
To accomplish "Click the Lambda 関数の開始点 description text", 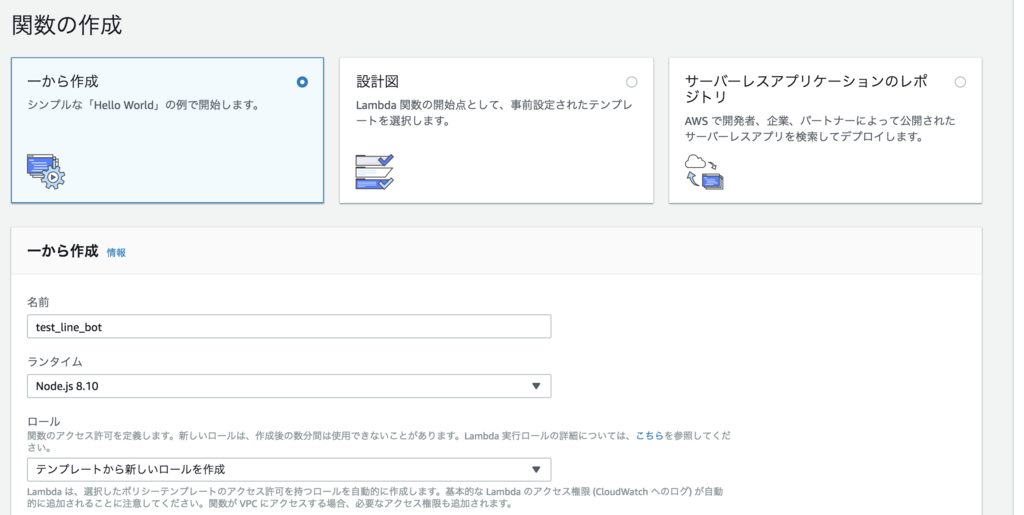I will pos(494,113).
